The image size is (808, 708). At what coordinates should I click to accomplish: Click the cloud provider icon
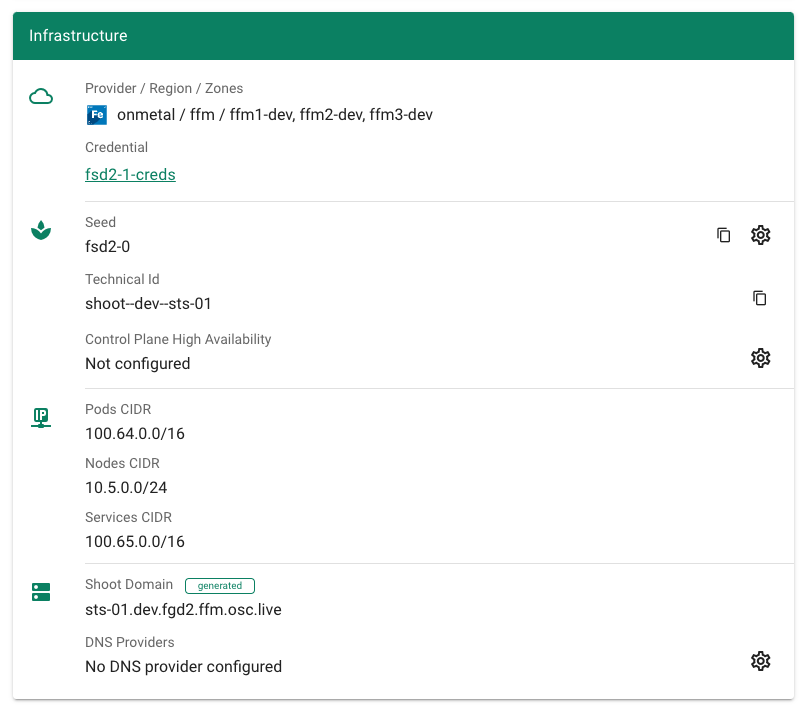tap(41, 97)
